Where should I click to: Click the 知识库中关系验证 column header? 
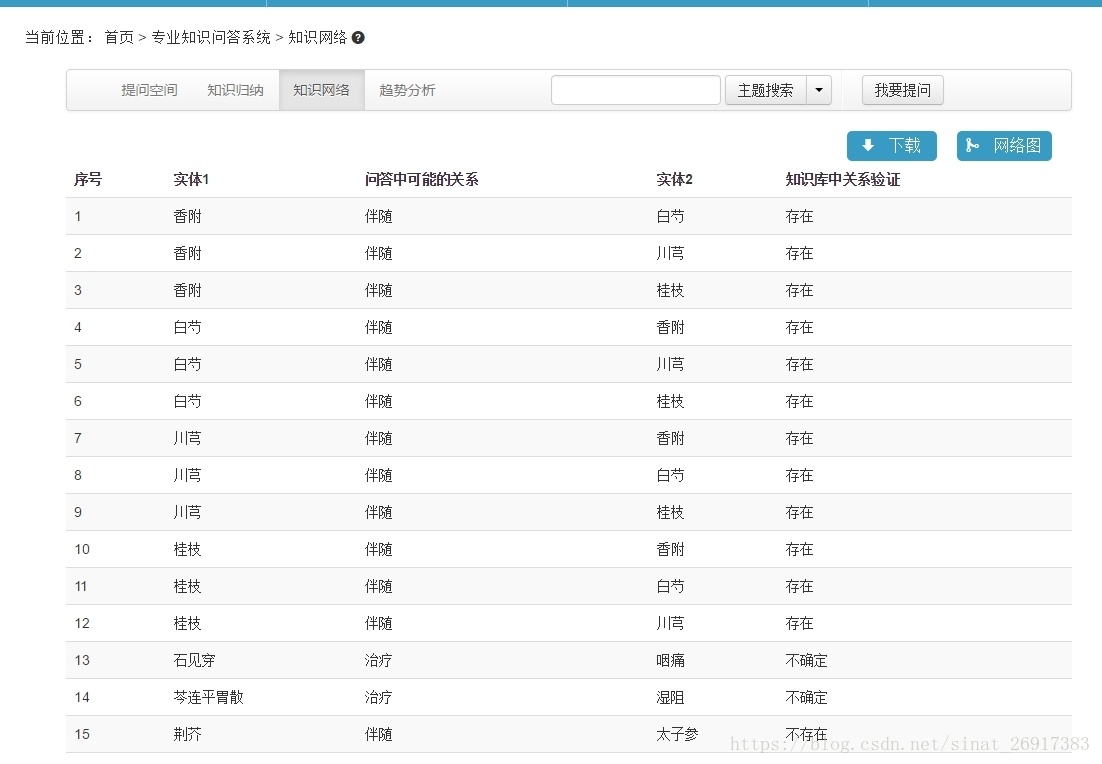[x=843, y=179]
